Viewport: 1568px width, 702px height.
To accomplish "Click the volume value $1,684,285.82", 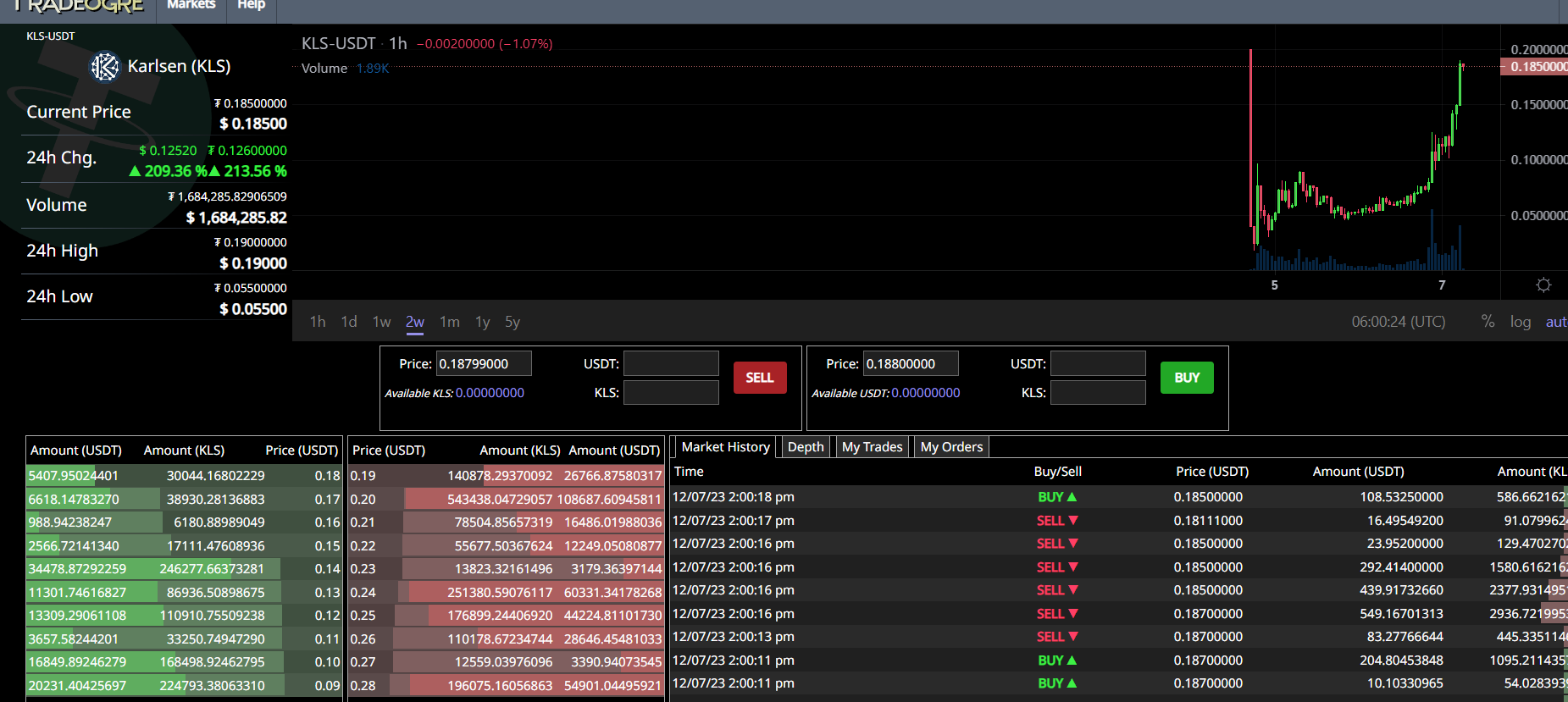I will [236, 218].
